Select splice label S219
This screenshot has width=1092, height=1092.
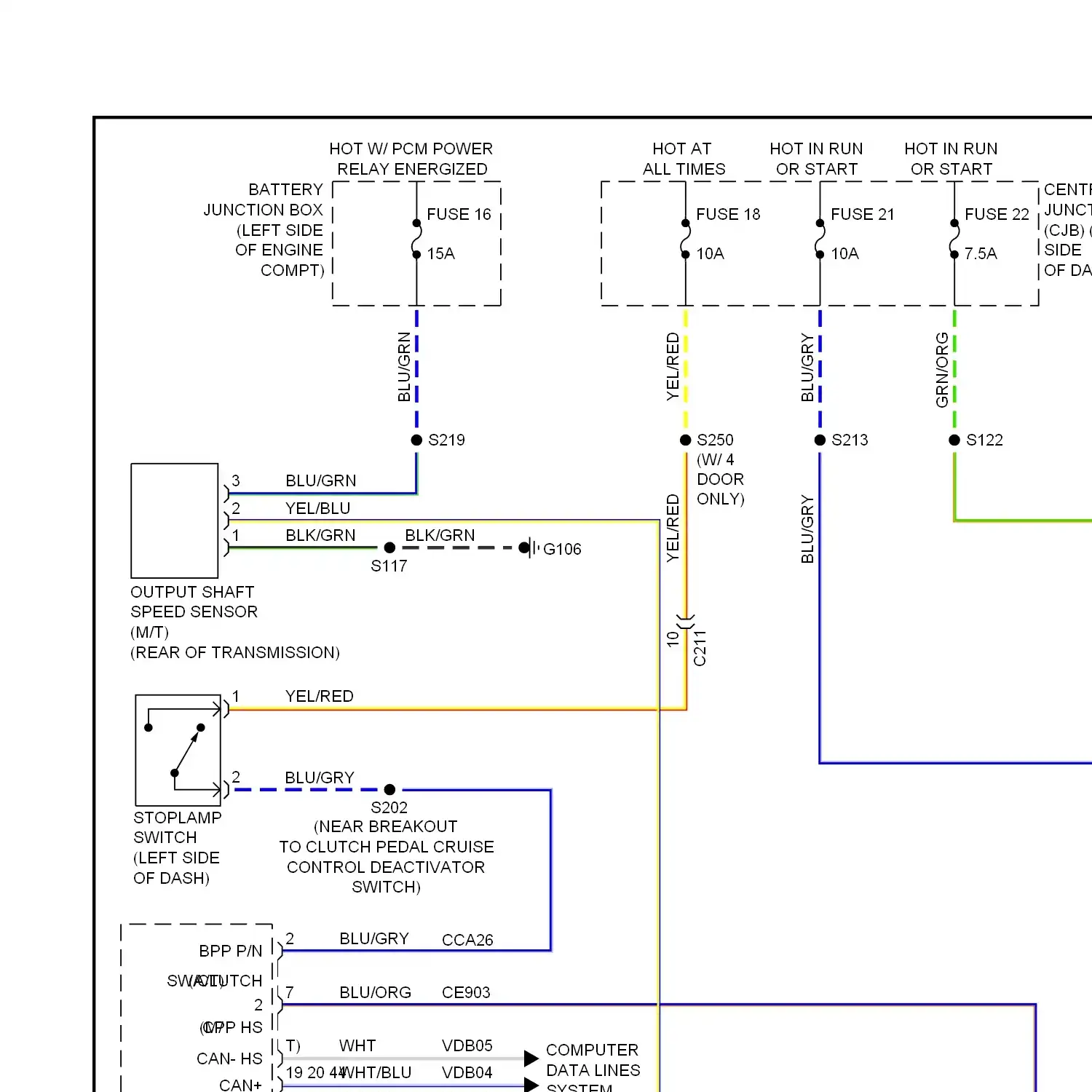[x=446, y=440]
